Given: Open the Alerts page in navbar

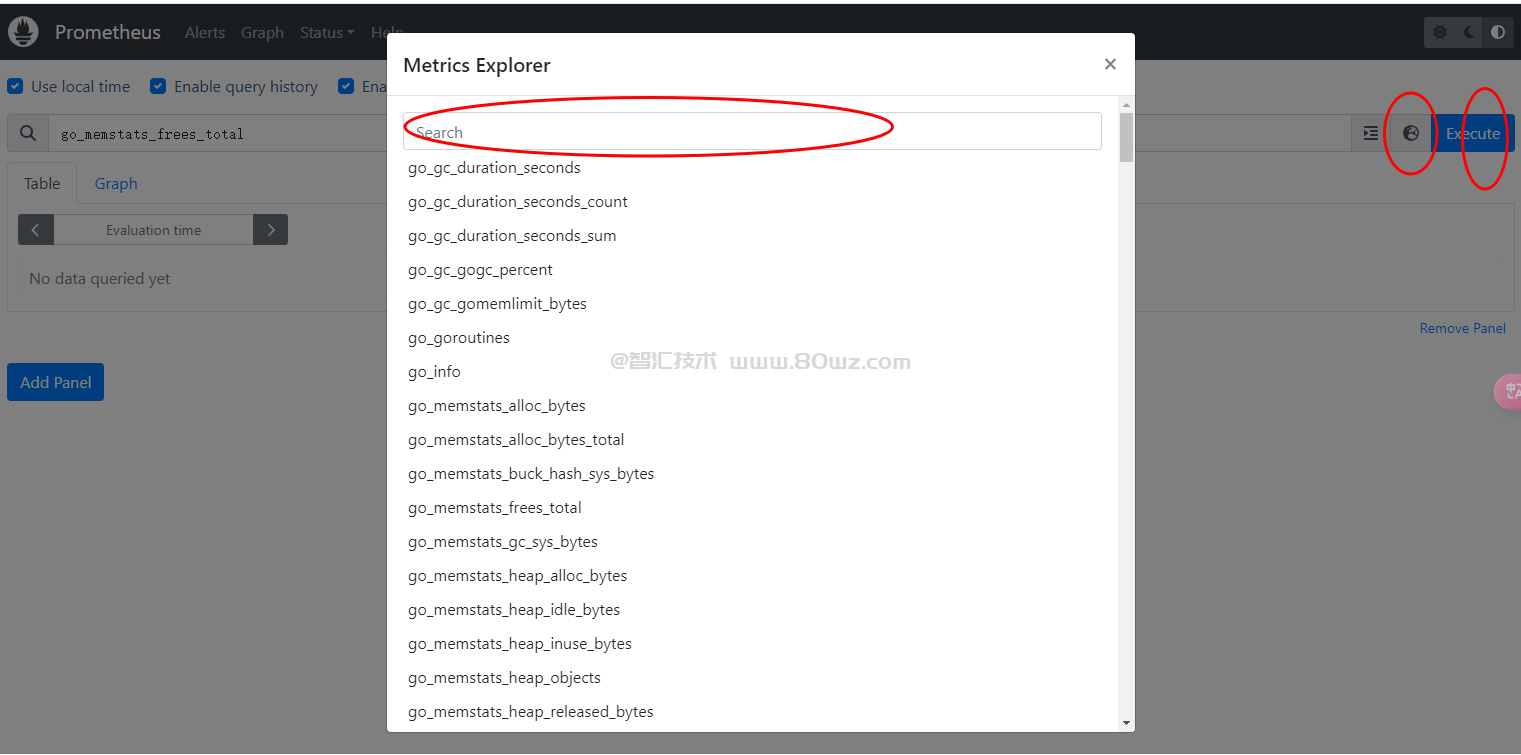Looking at the screenshot, I should click(205, 33).
